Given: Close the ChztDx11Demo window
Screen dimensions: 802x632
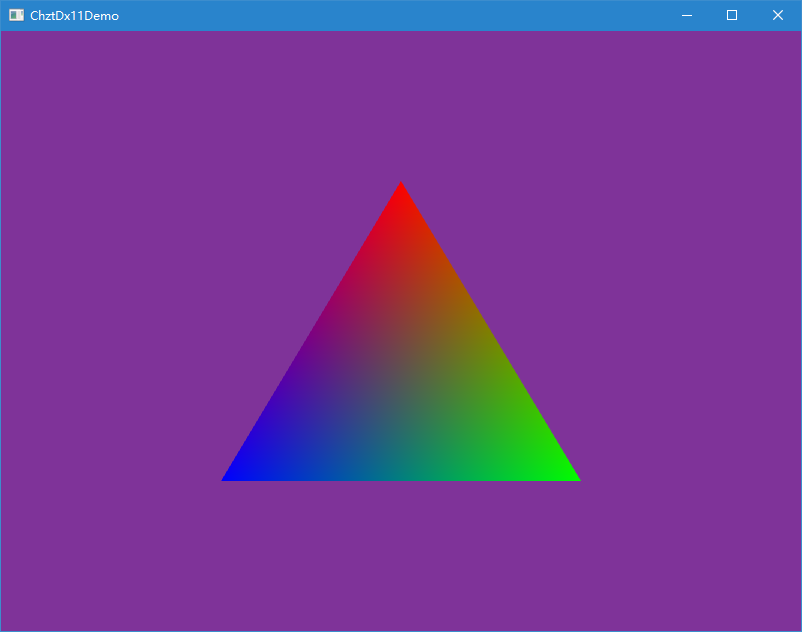Looking at the screenshot, I should [x=778, y=15].
